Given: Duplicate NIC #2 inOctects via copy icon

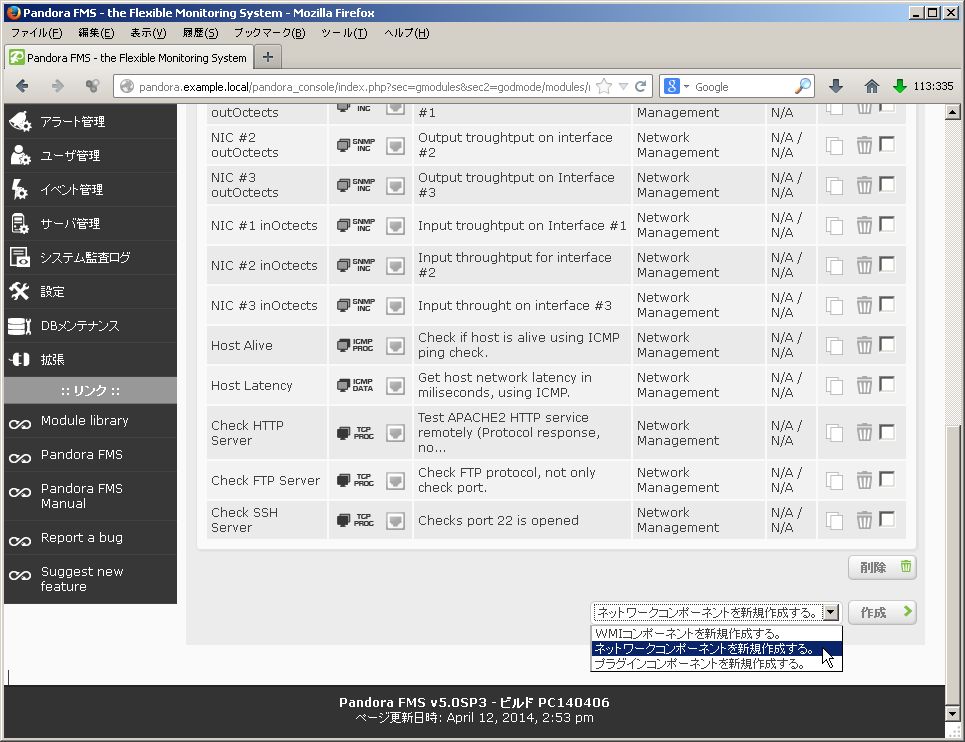Looking at the screenshot, I should click(835, 266).
